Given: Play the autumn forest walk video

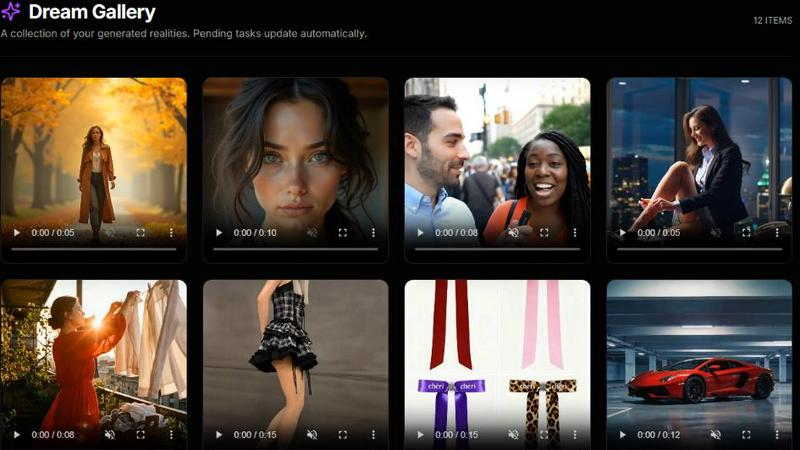Looking at the screenshot, I should (17, 233).
